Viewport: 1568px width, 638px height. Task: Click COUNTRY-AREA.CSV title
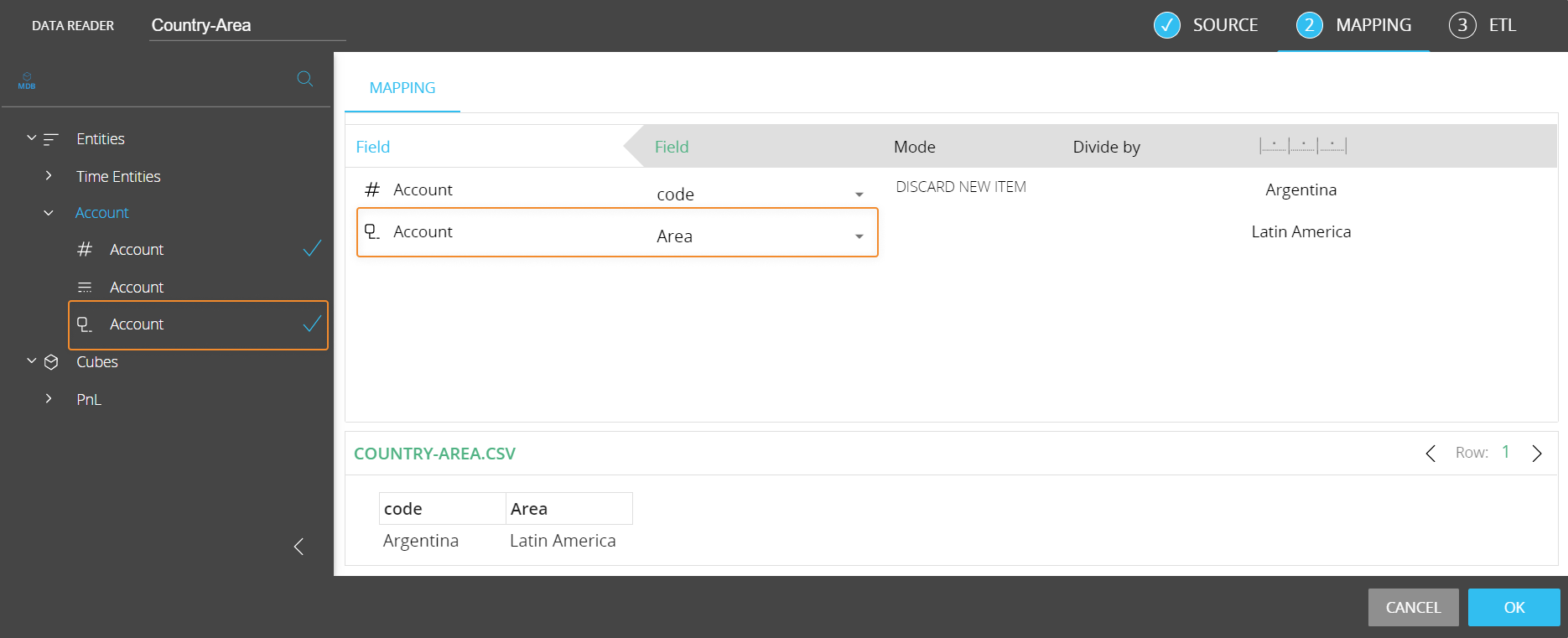pyautogui.click(x=434, y=454)
